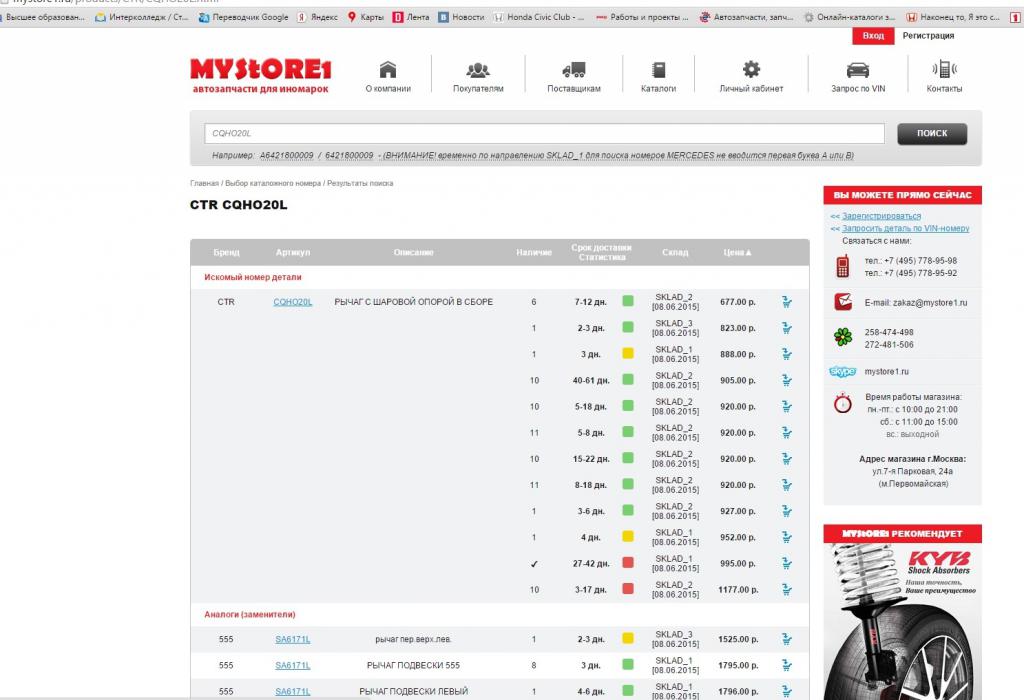Click the Главная breadcrumb link
Screen dimensions: 1024x700
pos(204,183)
